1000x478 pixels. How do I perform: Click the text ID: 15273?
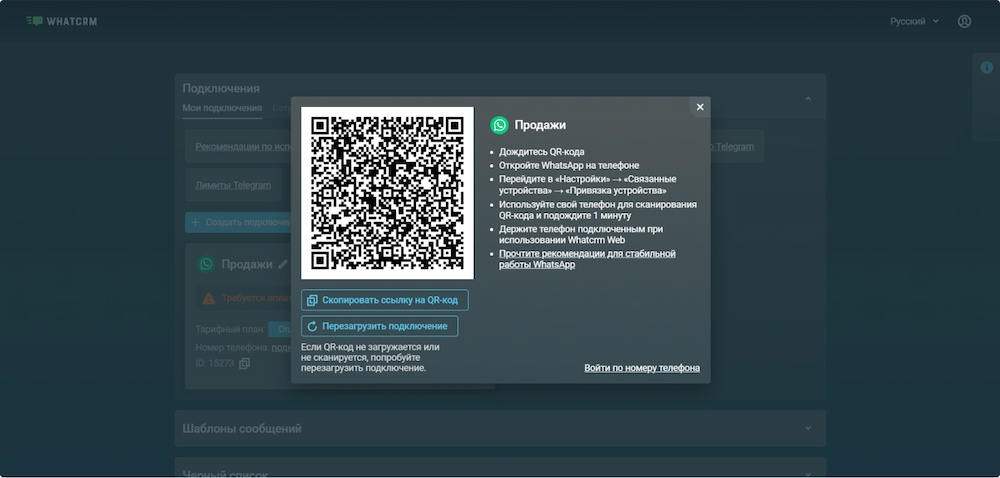(215, 363)
